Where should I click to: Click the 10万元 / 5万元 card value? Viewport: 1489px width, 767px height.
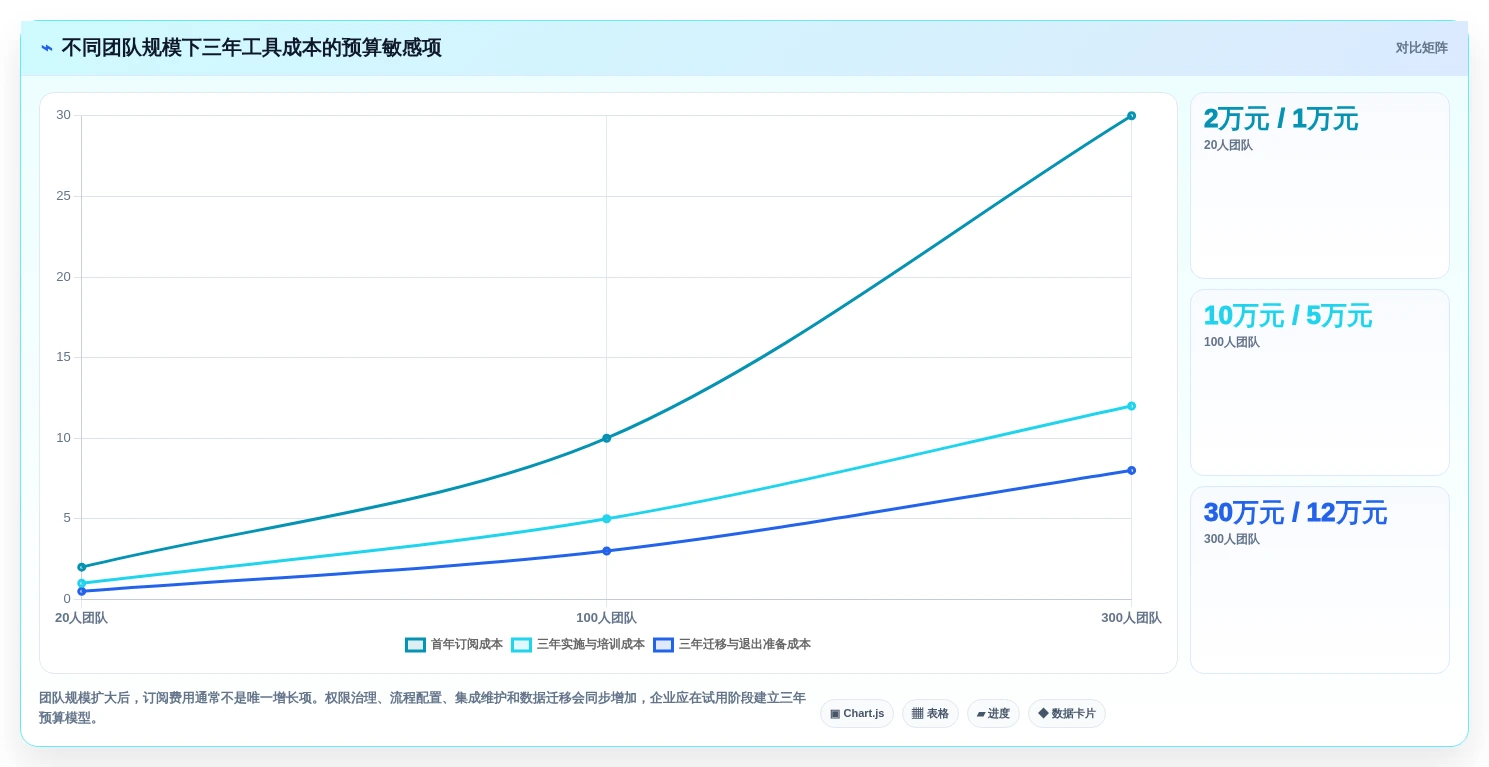1287,316
